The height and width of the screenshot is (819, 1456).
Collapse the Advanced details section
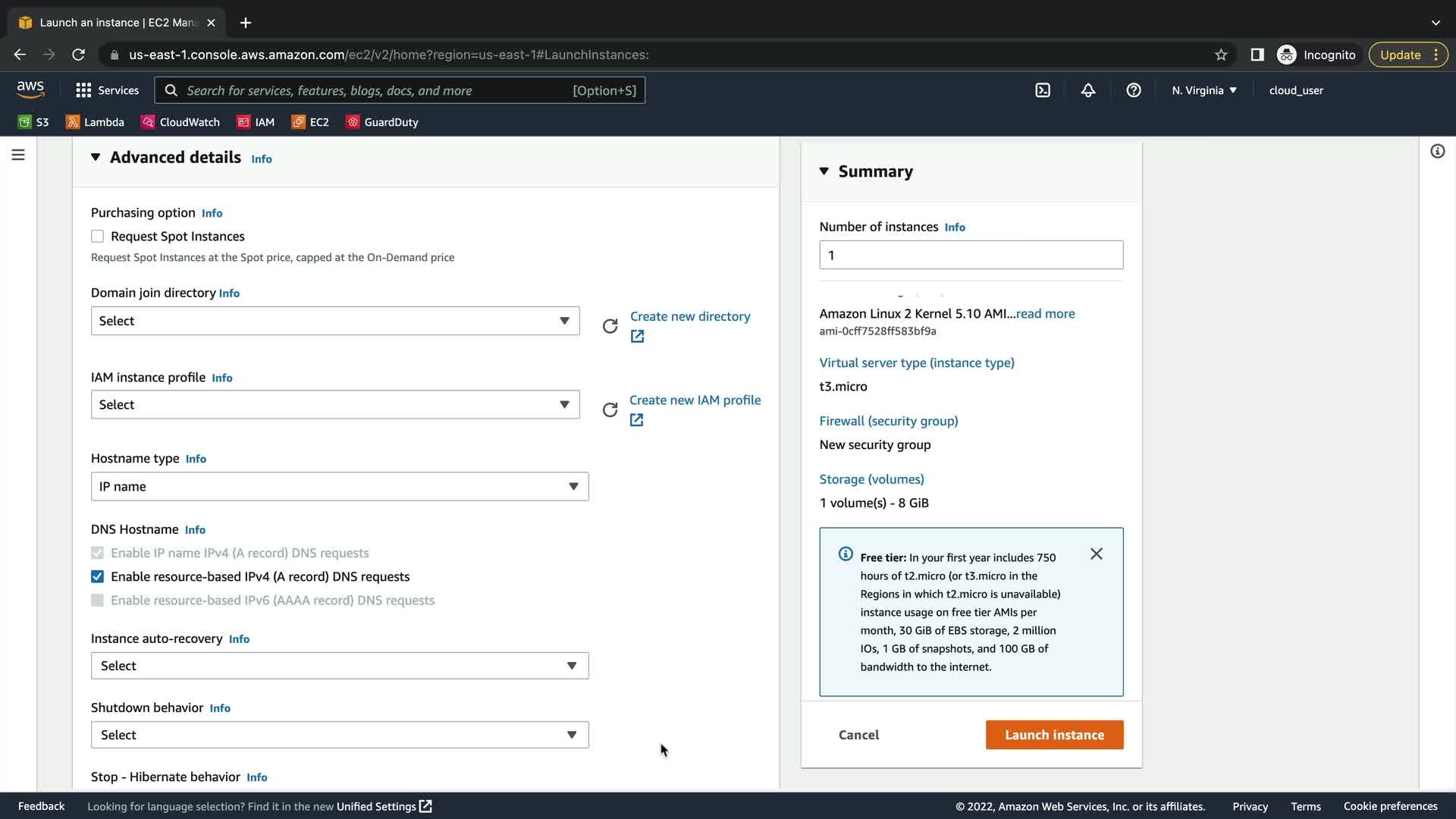[96, 157]
